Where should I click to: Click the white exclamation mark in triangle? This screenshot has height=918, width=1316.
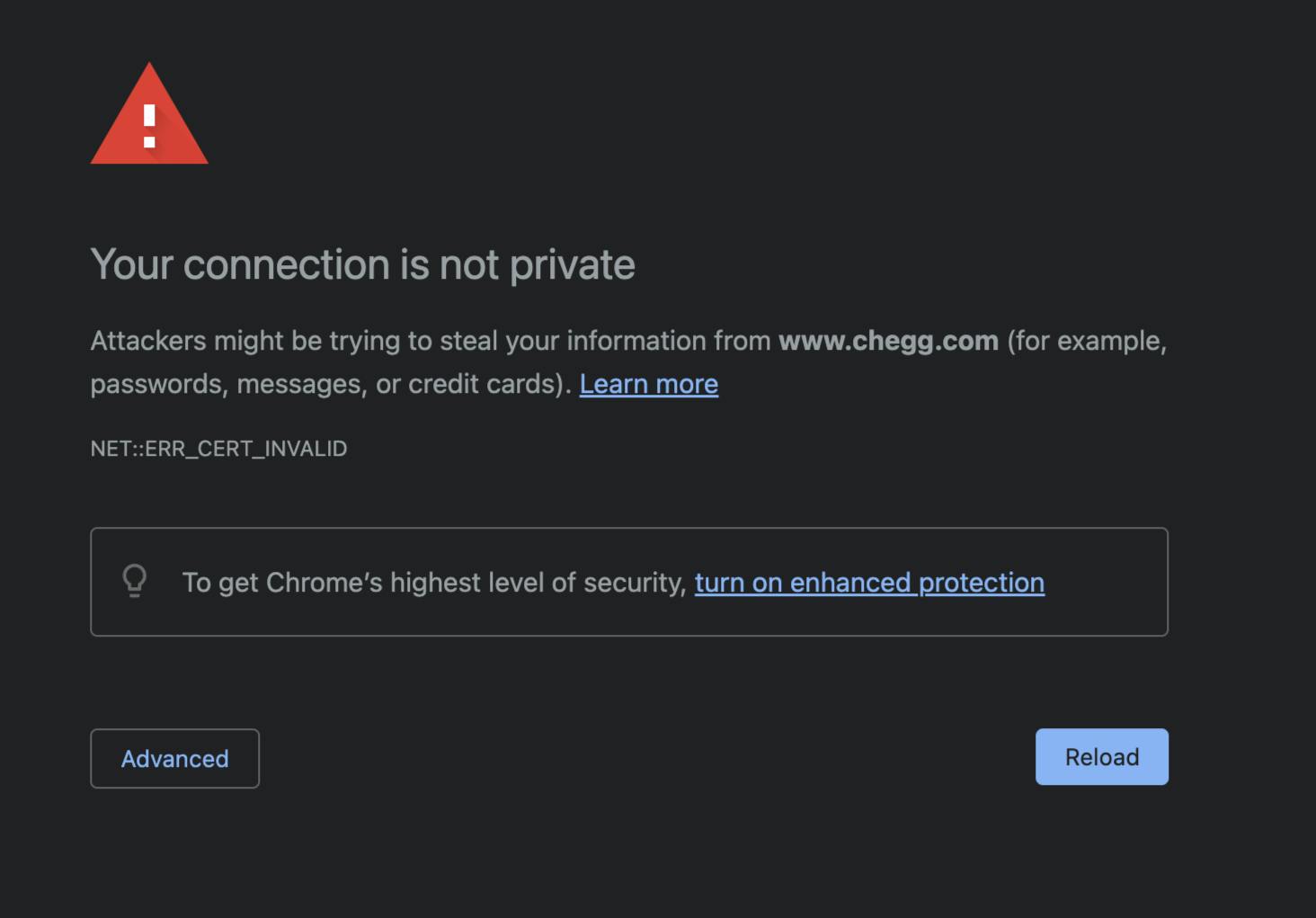point(149,125)
